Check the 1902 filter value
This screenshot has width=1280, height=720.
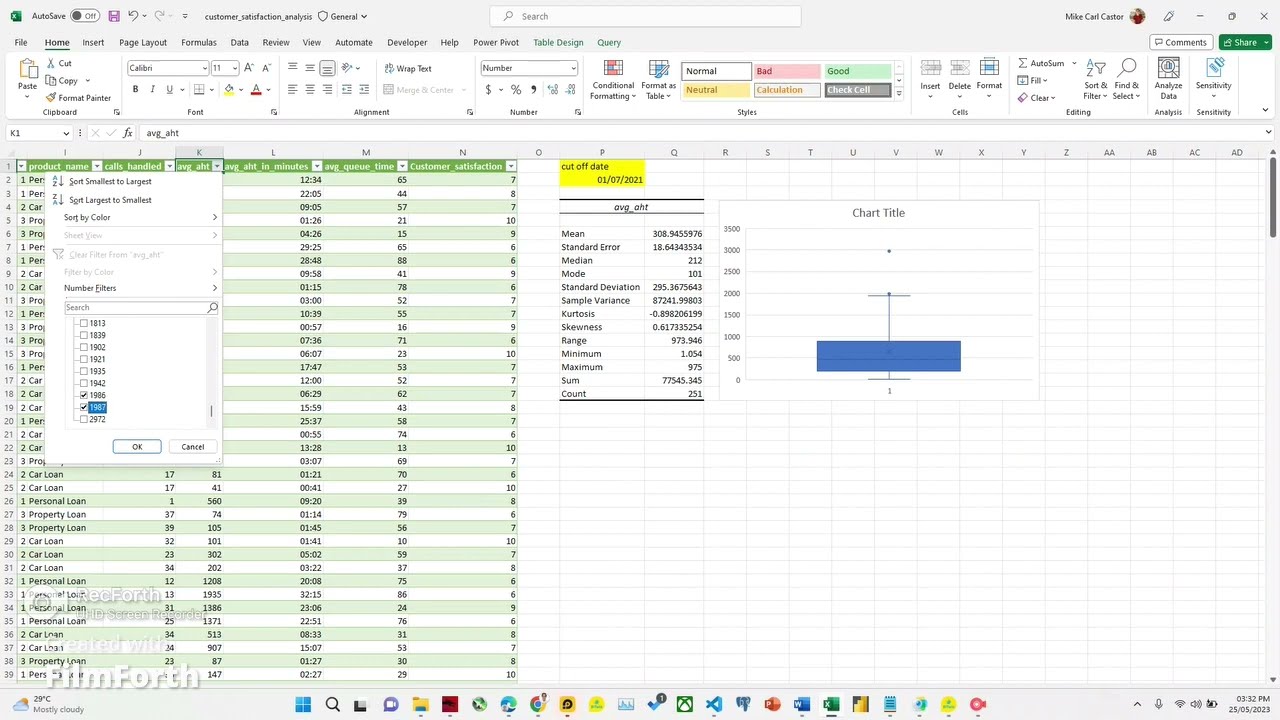pyautogui.click(x=84, y=347)
